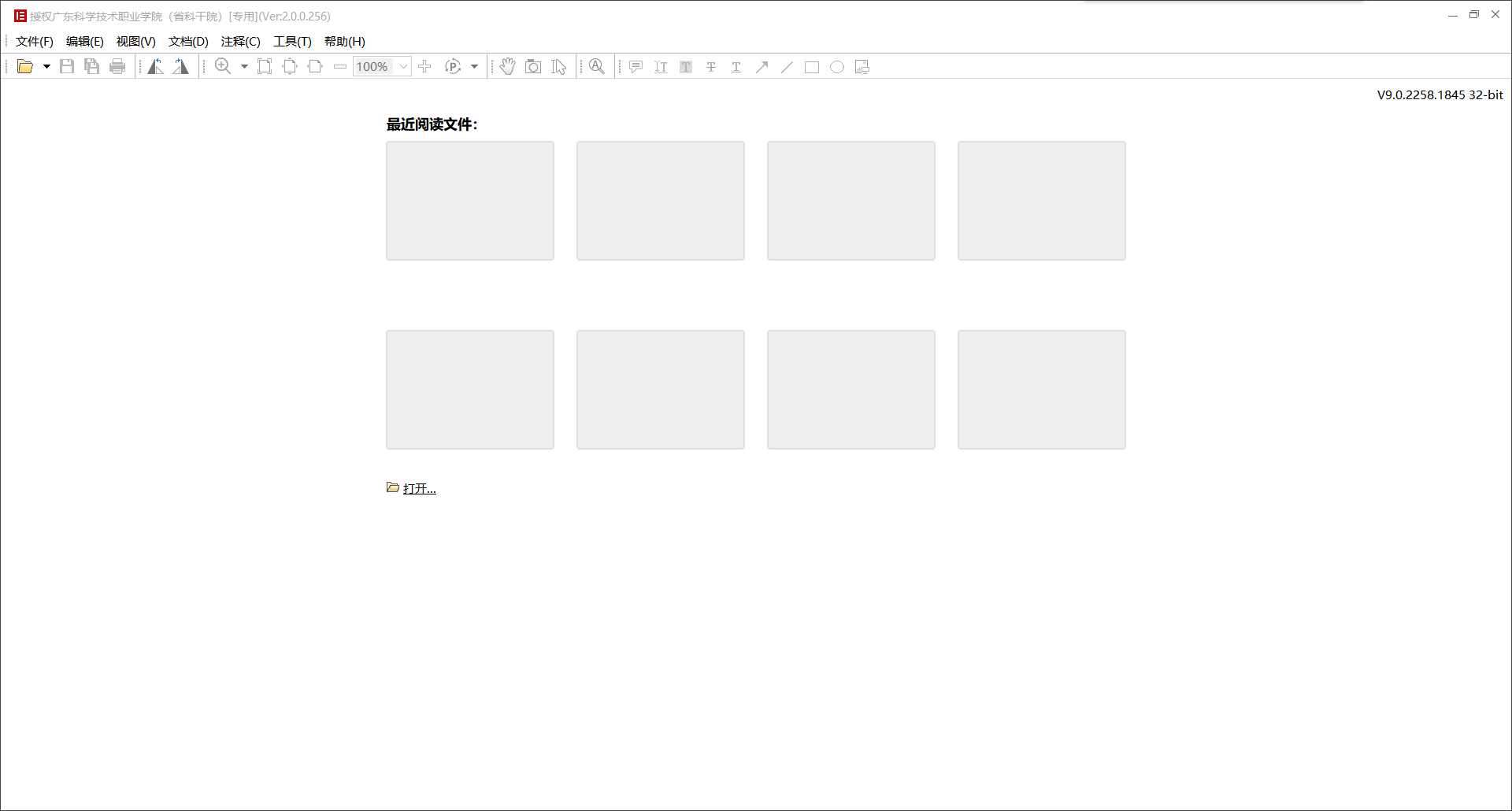Select the Line drawing tool
The height and width of the screenshot is (811, 1512).
coord(787,67)
